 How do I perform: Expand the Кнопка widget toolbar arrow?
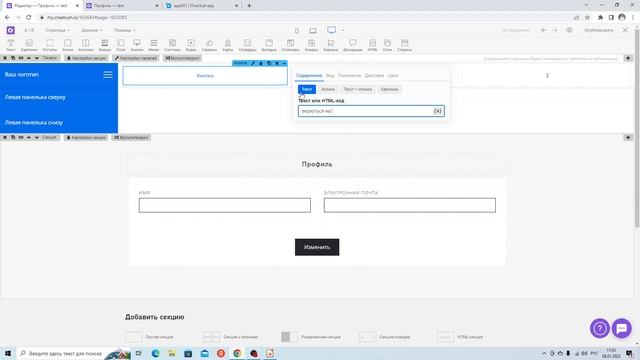(284, 63)
